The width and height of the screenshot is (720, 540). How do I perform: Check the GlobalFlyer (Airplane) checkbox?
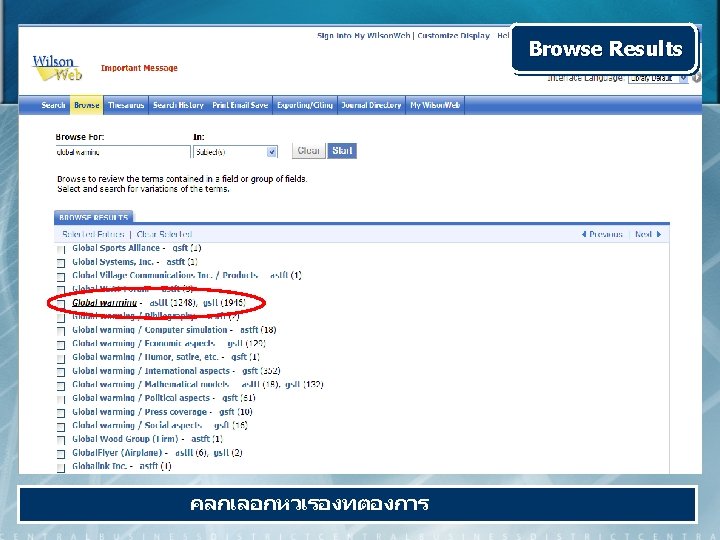[61, 454]
